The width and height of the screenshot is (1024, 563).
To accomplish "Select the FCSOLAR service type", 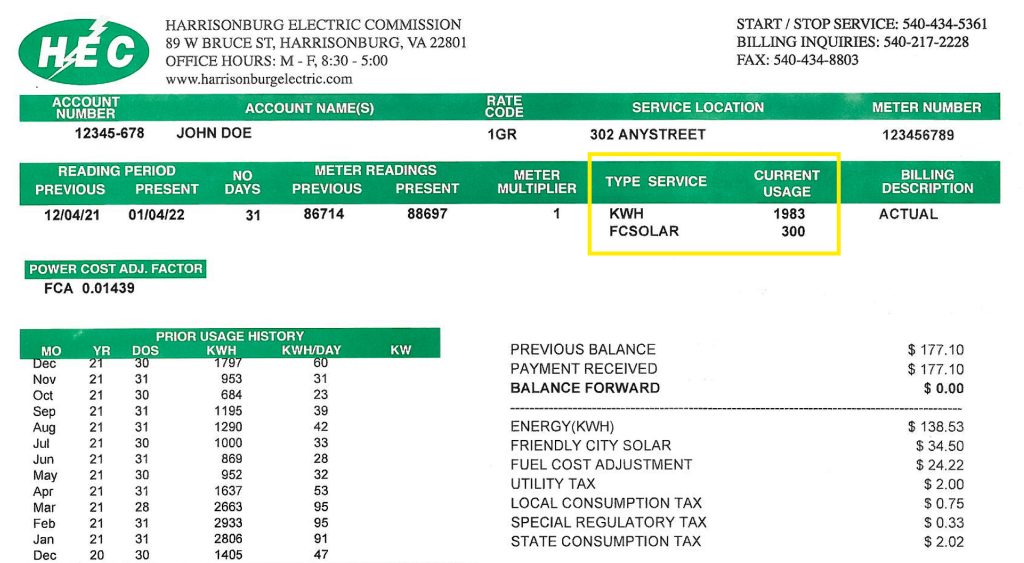I will [x=643, y=231].
